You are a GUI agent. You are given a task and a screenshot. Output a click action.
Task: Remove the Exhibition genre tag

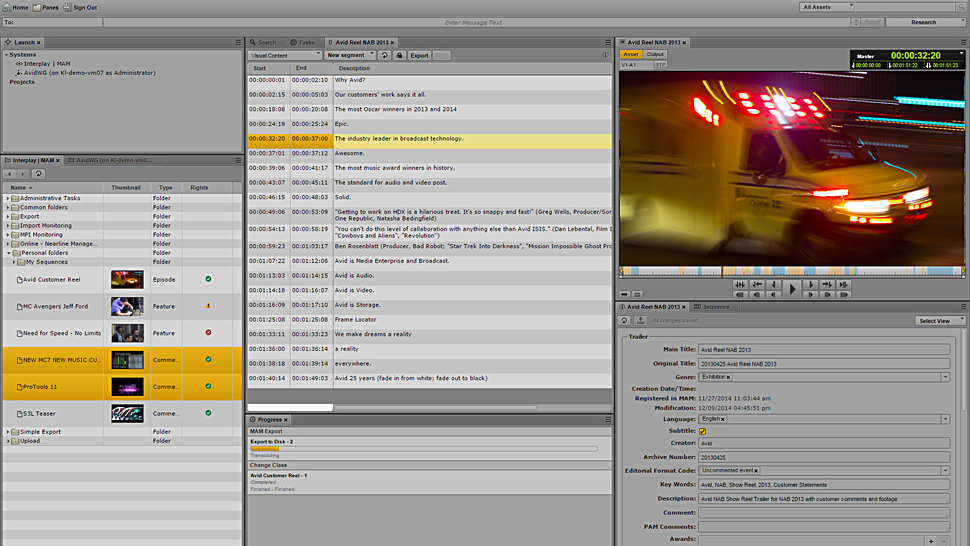click(x=729, y=377)
